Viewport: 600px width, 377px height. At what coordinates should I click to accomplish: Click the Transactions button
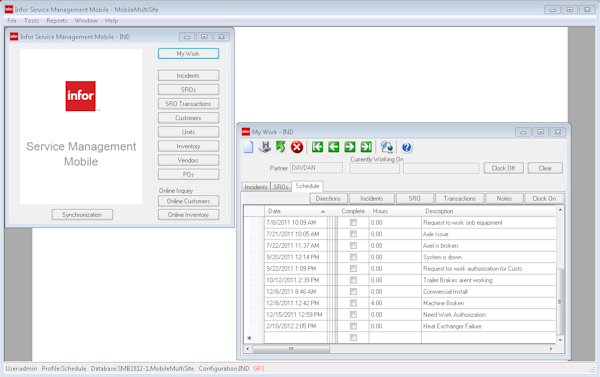[x=460, y=198]
